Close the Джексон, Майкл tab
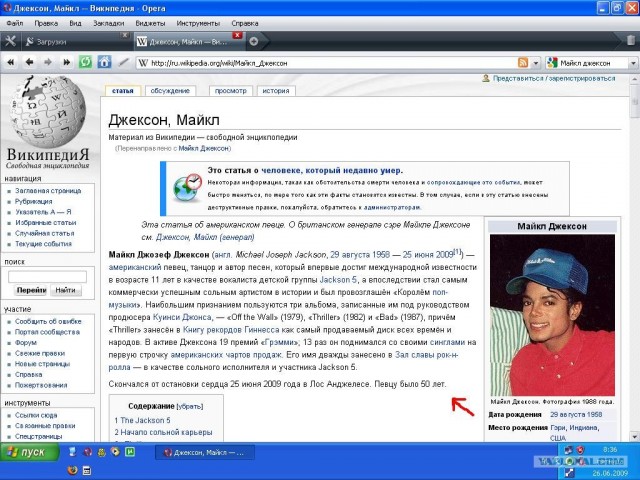Viewport: 640px width, 480px height. pos(237,36)
